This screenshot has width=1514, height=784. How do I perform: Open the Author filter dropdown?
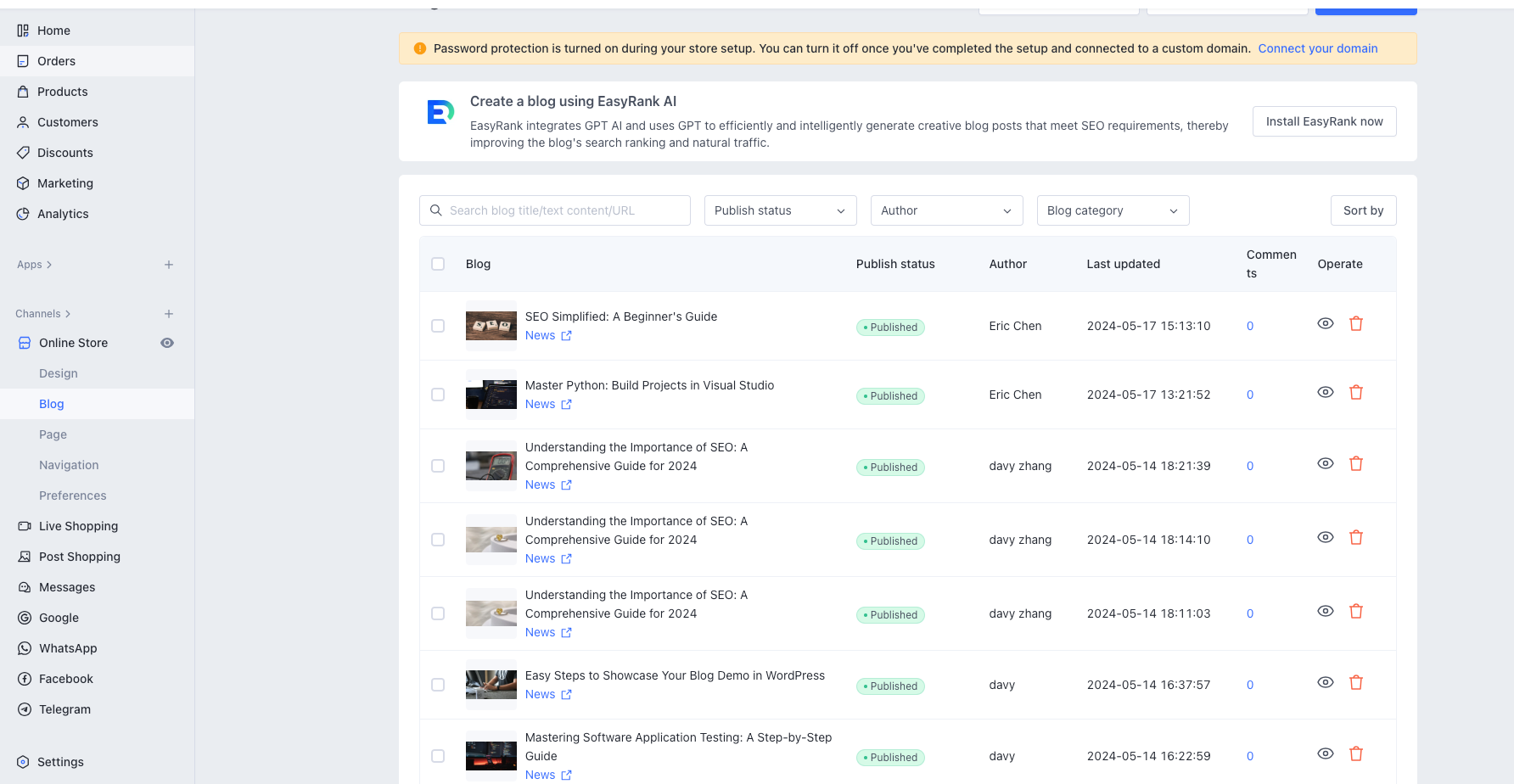[947, 210]
